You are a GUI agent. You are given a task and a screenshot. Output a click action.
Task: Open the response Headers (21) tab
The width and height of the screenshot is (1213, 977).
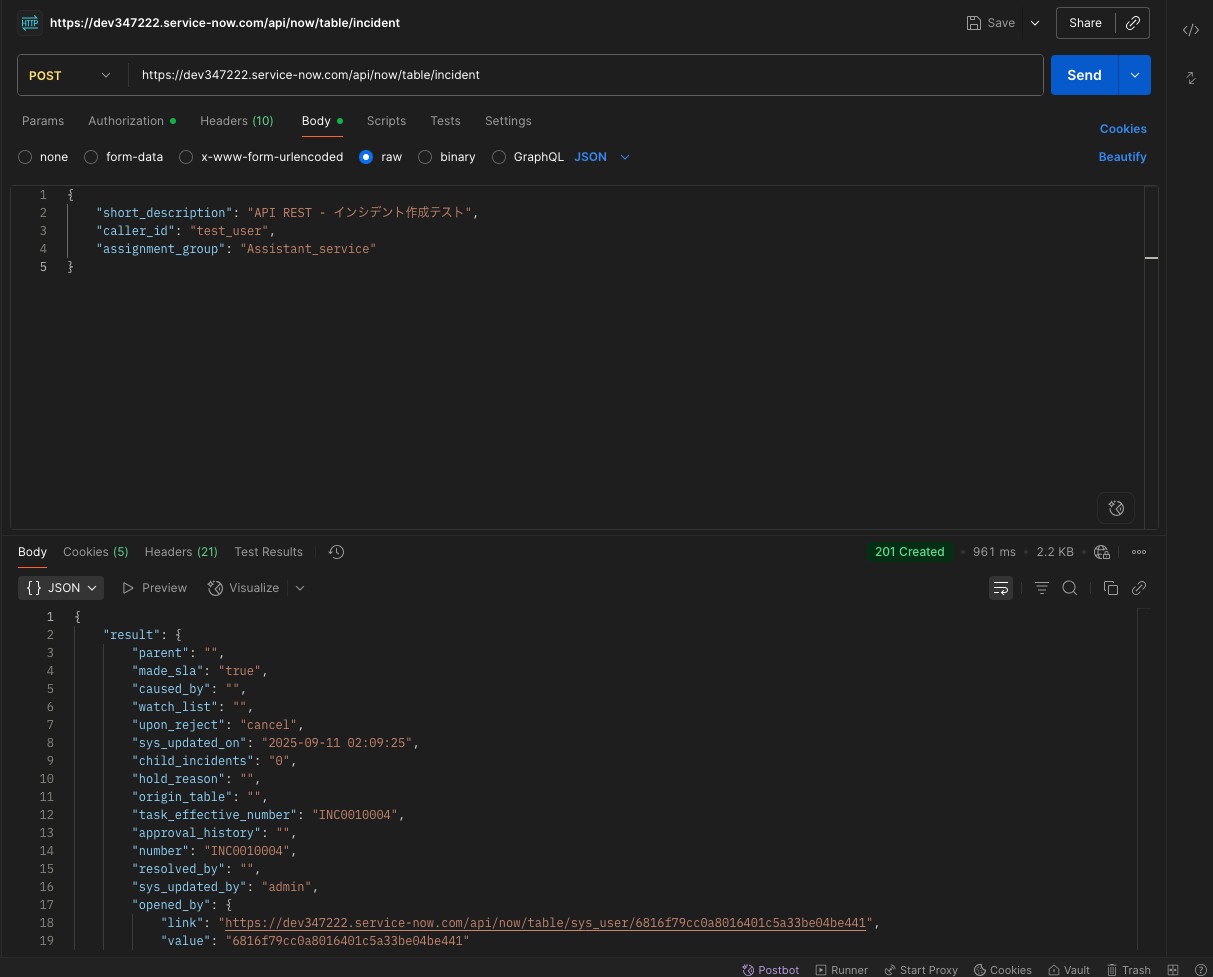pyautogui.click(x=181, y=552)
